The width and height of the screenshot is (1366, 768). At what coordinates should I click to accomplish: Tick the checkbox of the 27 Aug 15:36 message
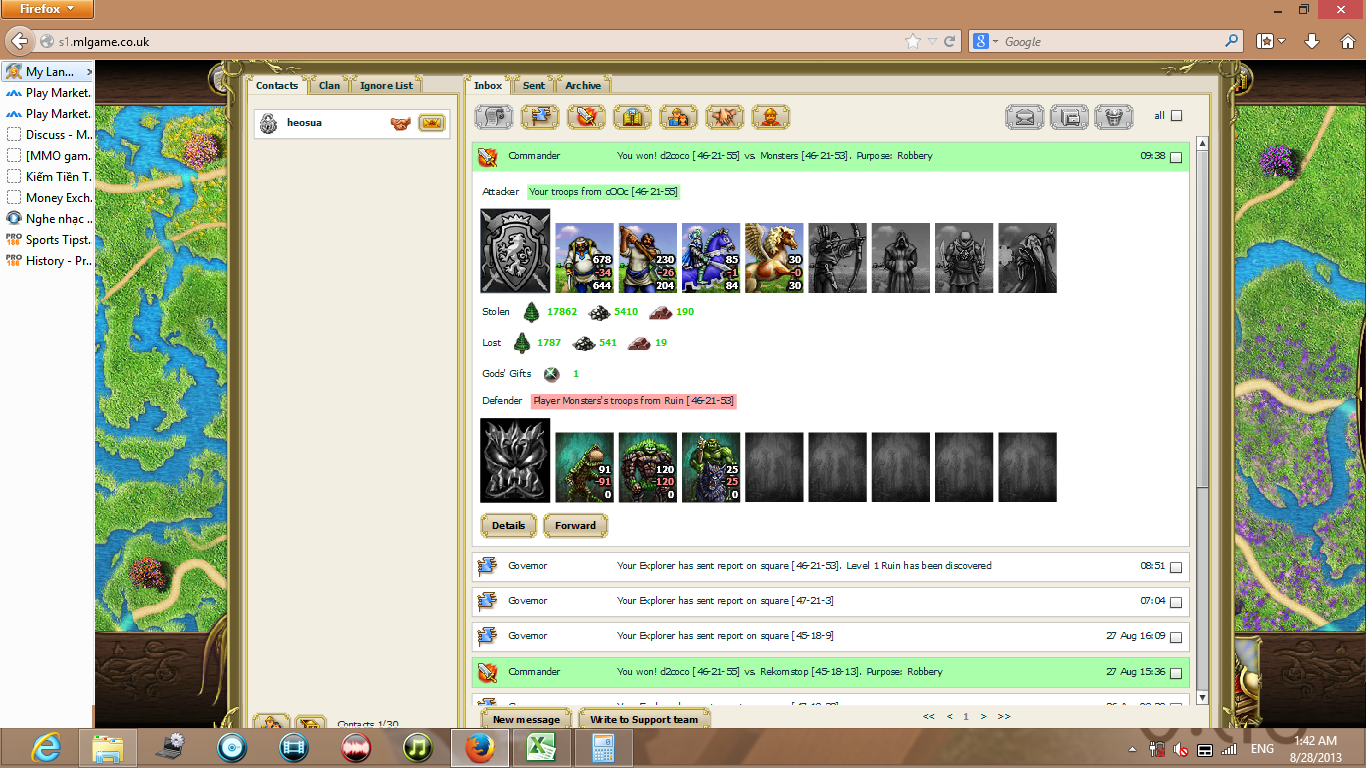1176,673
